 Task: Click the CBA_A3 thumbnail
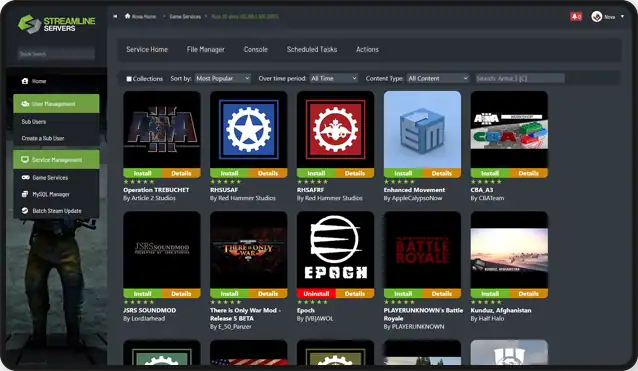pyautogui.click(x=509, y=130)
